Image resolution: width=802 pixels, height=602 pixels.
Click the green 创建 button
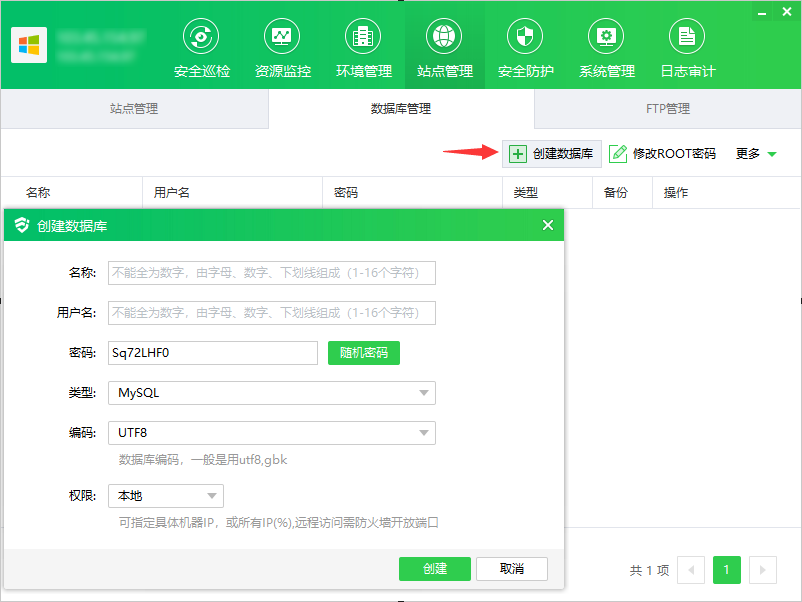(x=435, y=569)
